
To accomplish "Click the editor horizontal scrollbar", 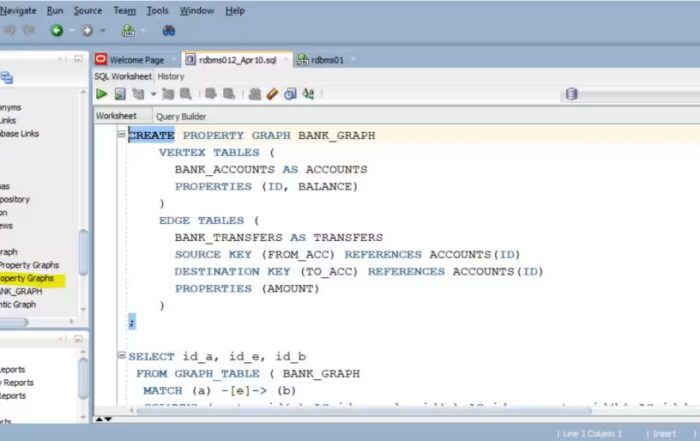I will tap(364, 410).
